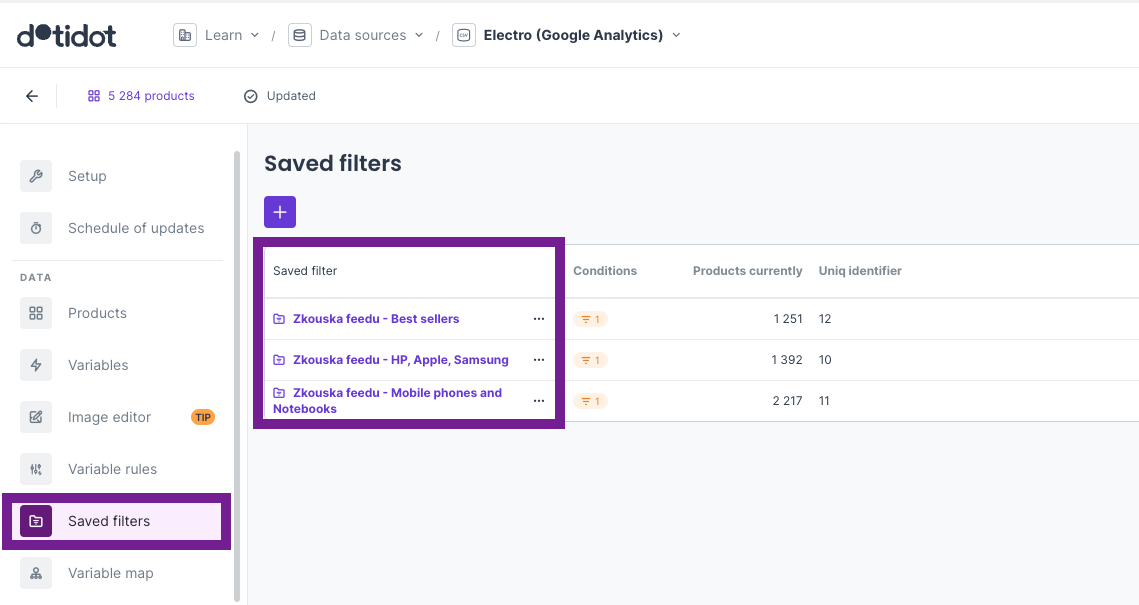Click the Variables lightning icon
The width and height of the screenshot is (1139, 605).
coord(36,365)
